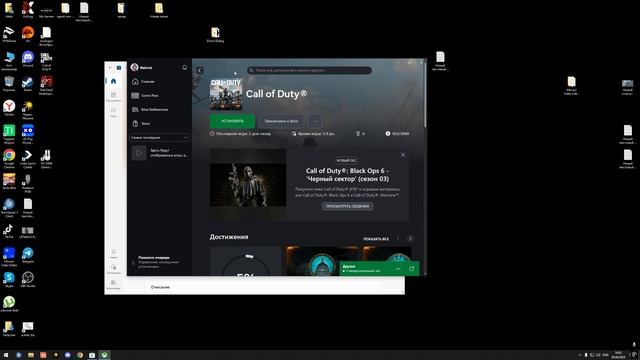Open the Xbox app taskbar icon

pos(104,355)
